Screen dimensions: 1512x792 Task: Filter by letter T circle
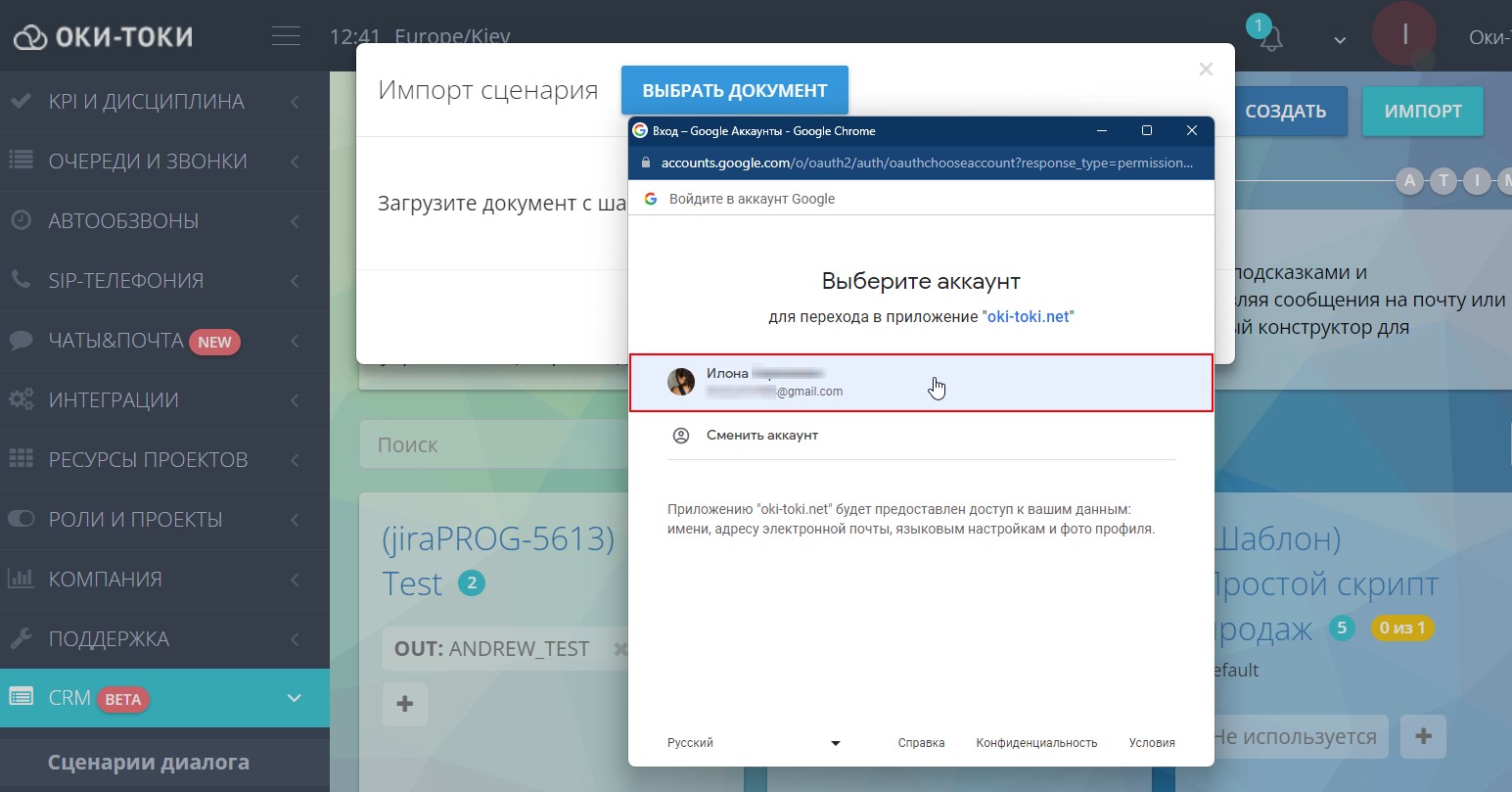click(x=1443, y=181)
